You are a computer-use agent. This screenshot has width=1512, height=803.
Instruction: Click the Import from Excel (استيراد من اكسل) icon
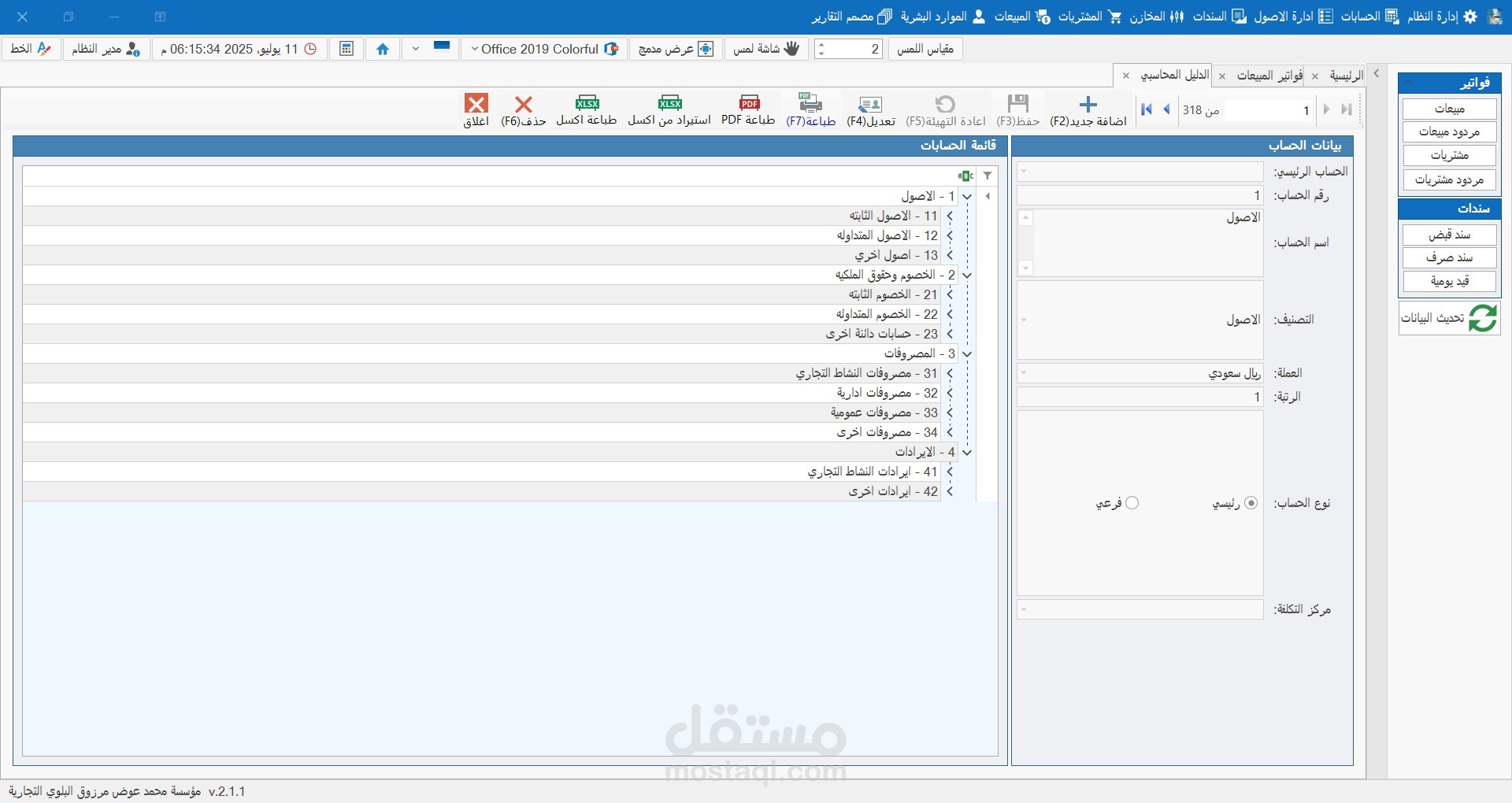point(669,103)
